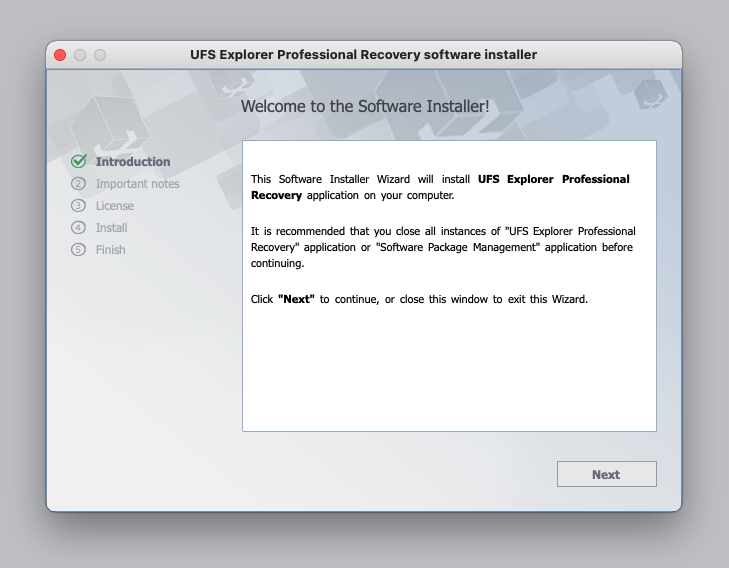Viewport: 729px width, 568px height.
Task: Click the 'Welcome to the Software Installer!' heading
Action: [x=365, y=106]
